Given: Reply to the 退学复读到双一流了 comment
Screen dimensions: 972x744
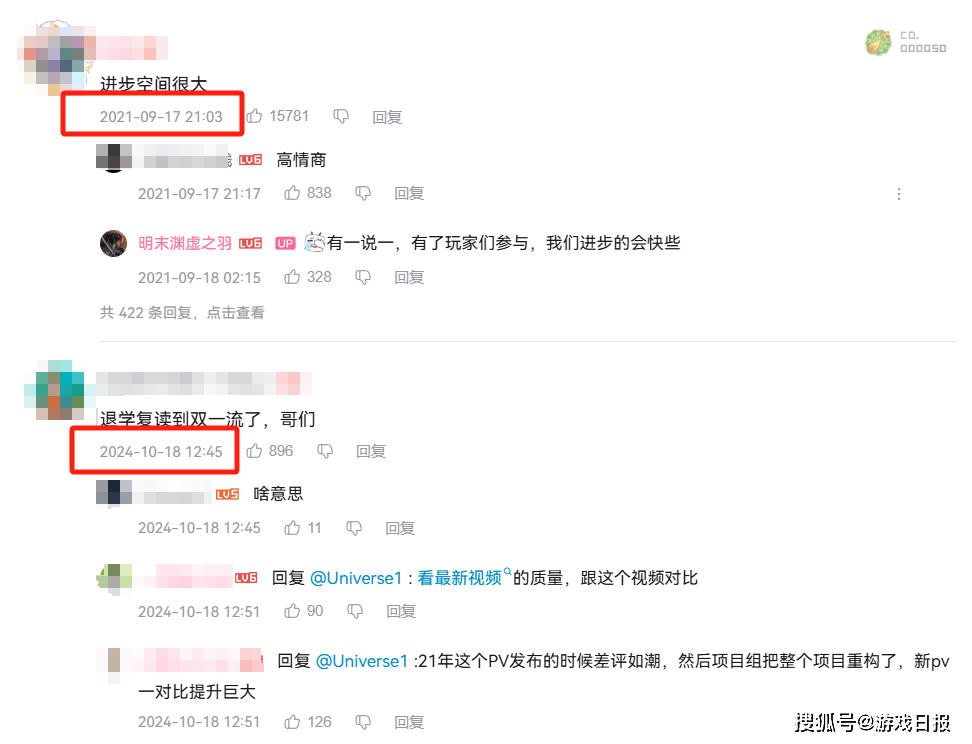Looking at the screenshot, I should coord(371,451).
